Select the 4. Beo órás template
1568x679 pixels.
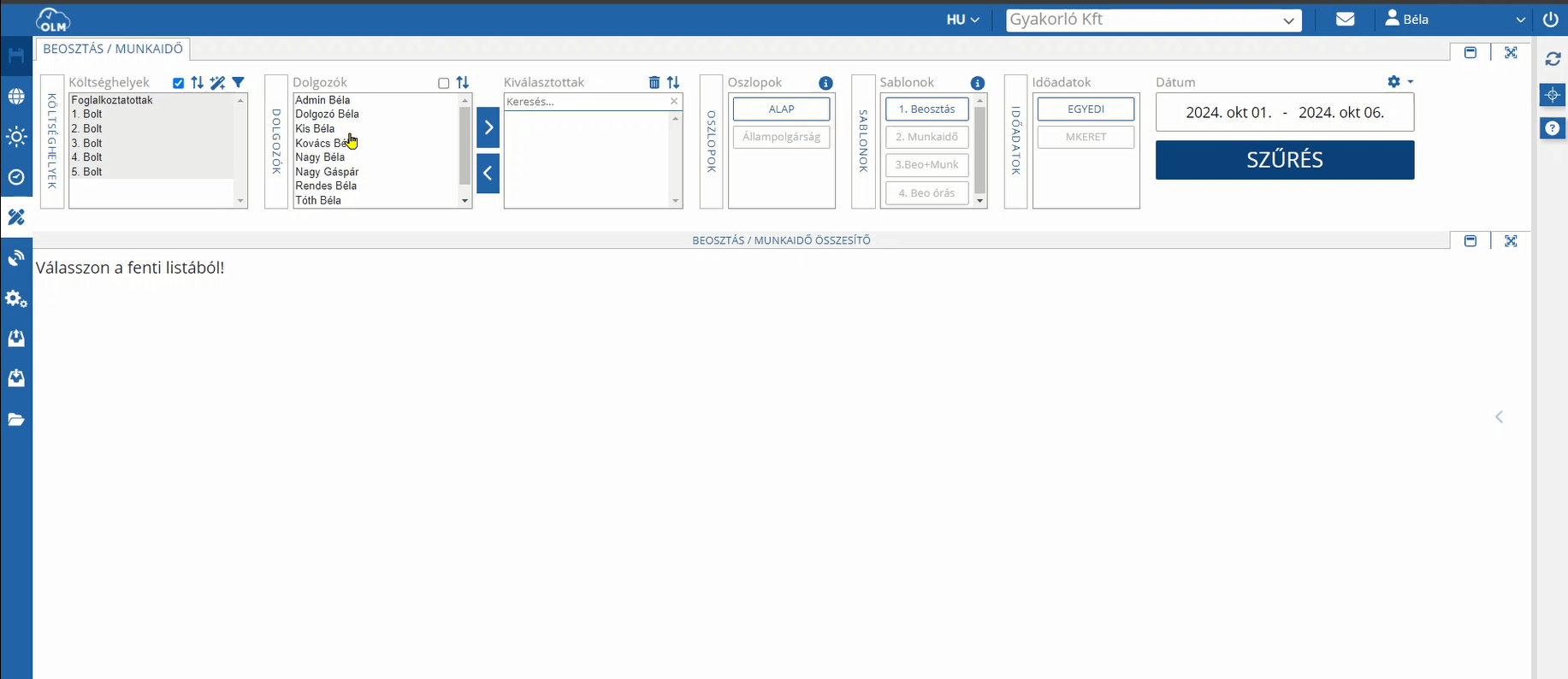pyautogui.click(x=926, y=193)
